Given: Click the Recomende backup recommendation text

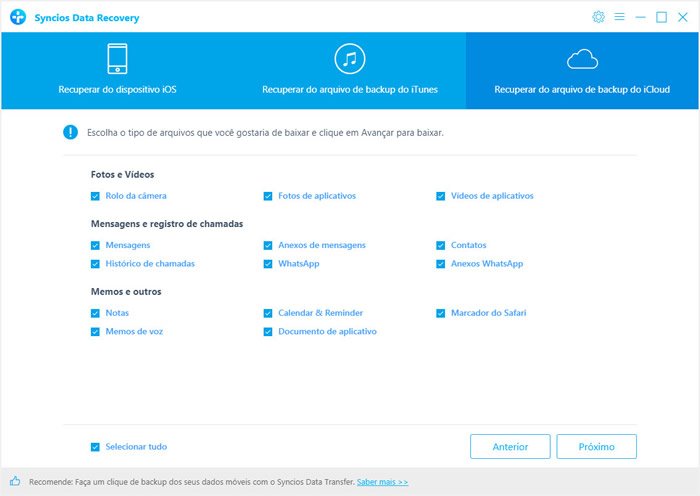Looking at the screenshot, I should (x=192, y=482).
